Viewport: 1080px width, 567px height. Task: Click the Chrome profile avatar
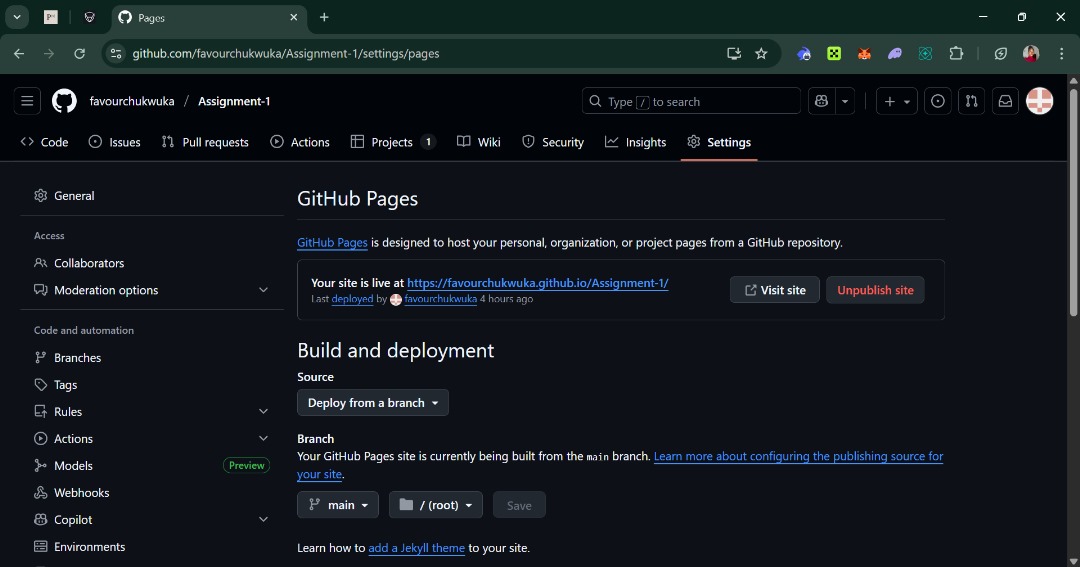point(1030,54)
